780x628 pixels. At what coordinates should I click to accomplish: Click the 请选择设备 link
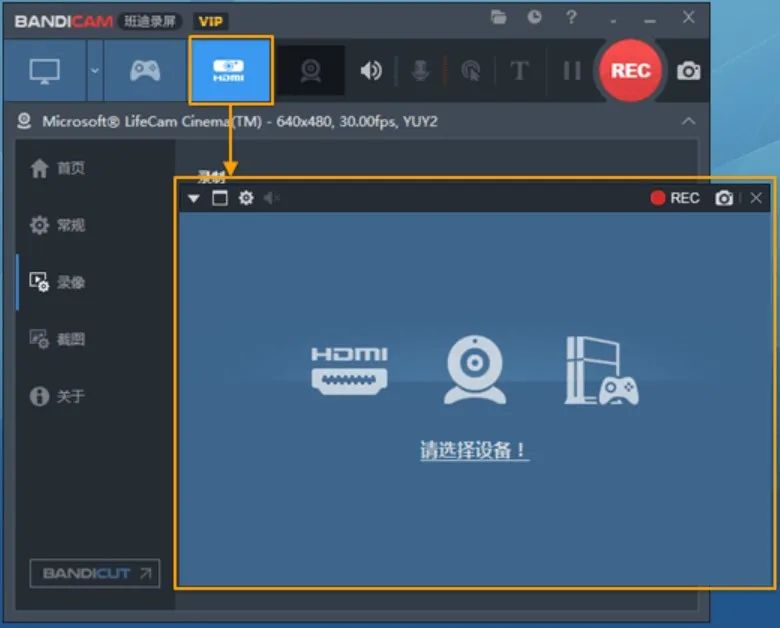474,451
